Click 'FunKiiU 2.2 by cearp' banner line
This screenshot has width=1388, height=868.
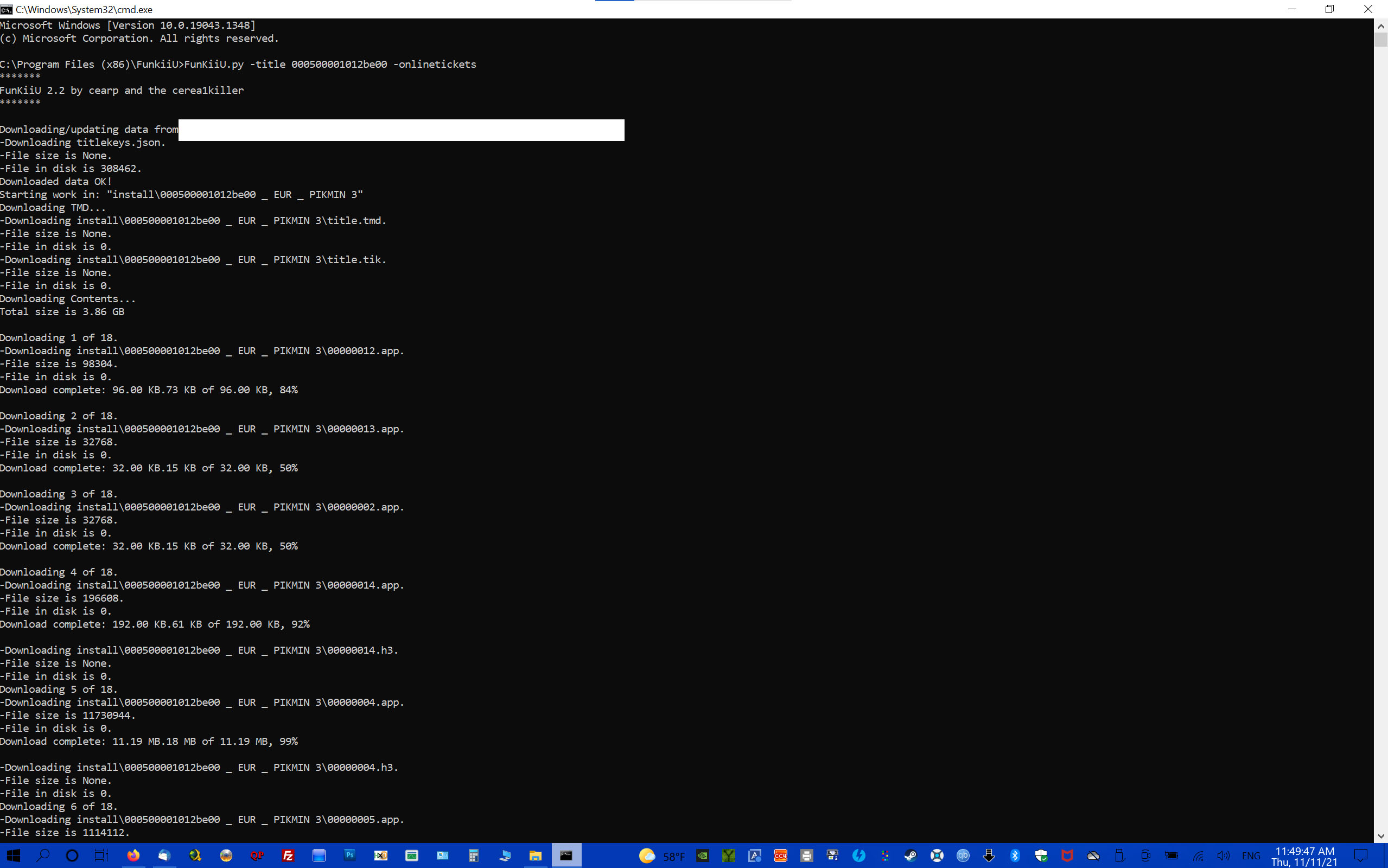point(122,90)
